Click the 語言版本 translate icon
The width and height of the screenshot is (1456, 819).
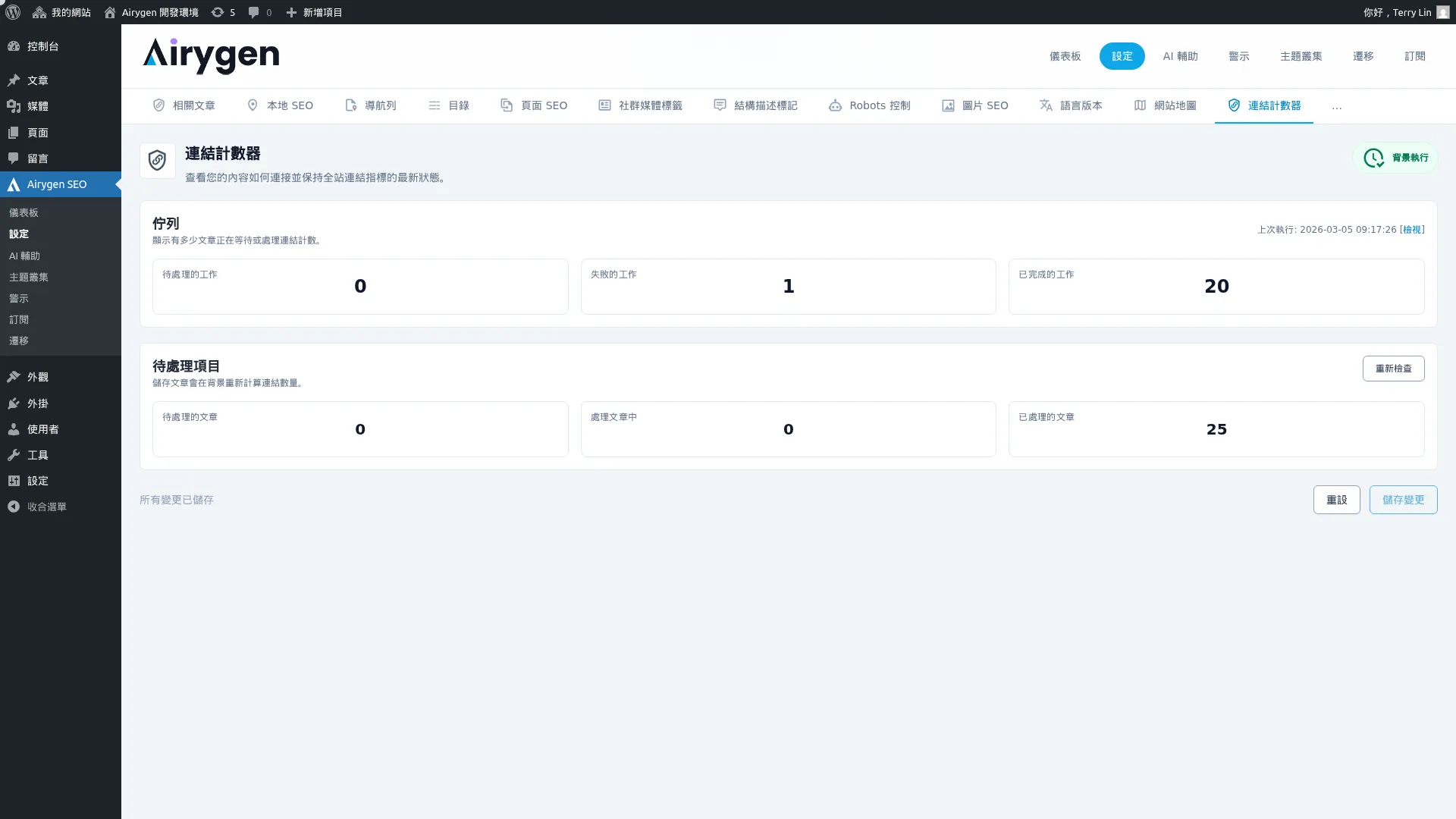click(x=1046, y=105)
